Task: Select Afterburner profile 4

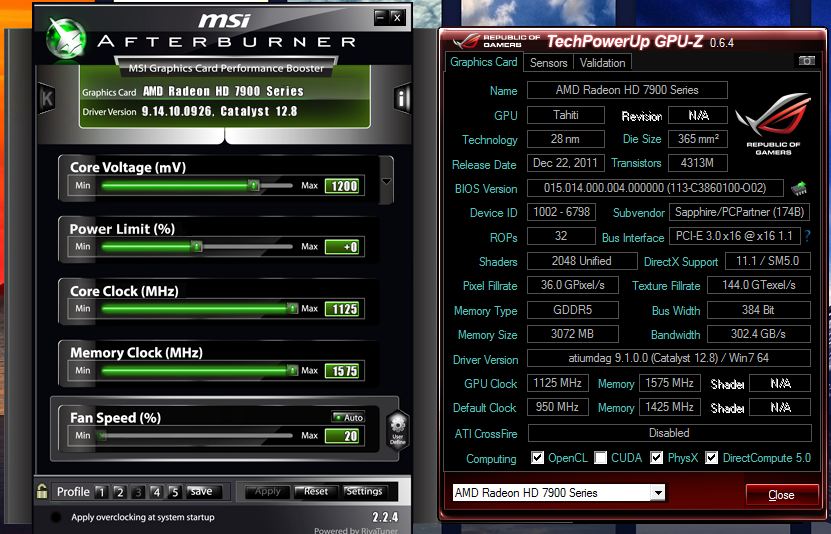Action: coord(156,492)
